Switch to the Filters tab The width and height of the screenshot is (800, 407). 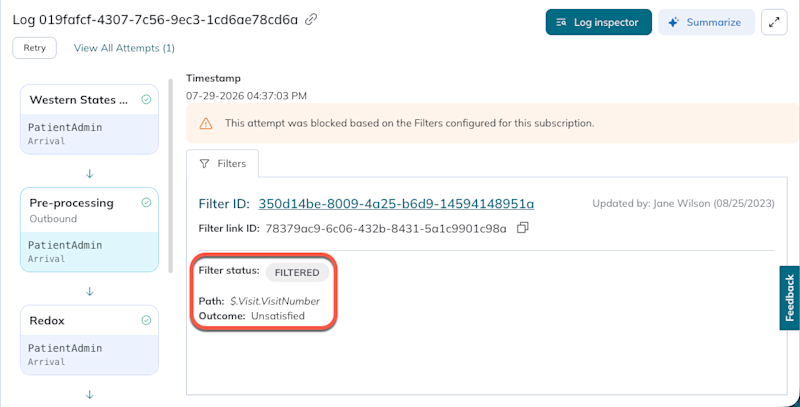tap(222, 164)
